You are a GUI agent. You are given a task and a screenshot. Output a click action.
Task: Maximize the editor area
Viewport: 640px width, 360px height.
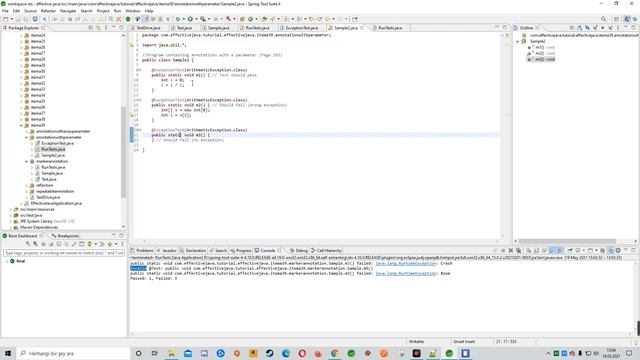click(x=505, y=28)
